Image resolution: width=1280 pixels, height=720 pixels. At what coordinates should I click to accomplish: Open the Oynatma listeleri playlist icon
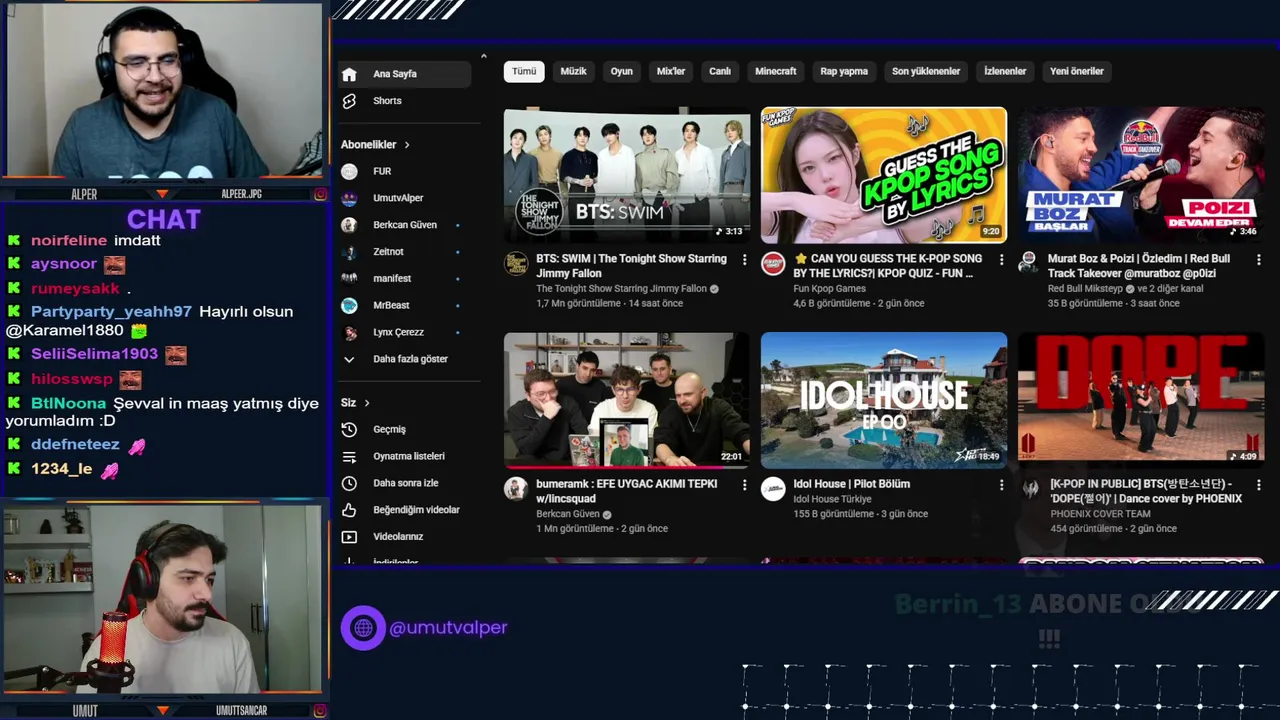click(x=349, y=456)
